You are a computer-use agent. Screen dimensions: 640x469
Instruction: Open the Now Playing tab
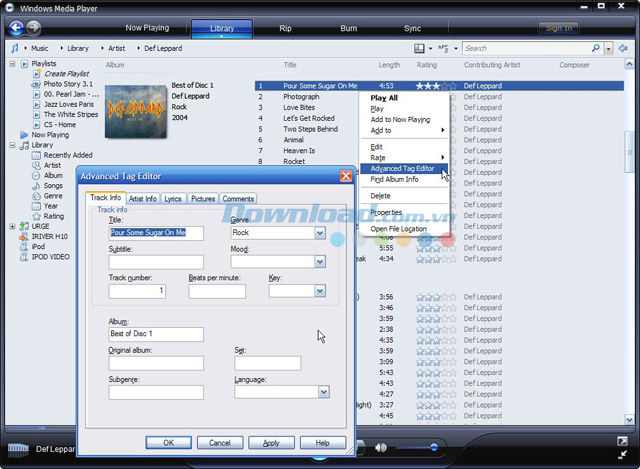(x=147, y=28)
